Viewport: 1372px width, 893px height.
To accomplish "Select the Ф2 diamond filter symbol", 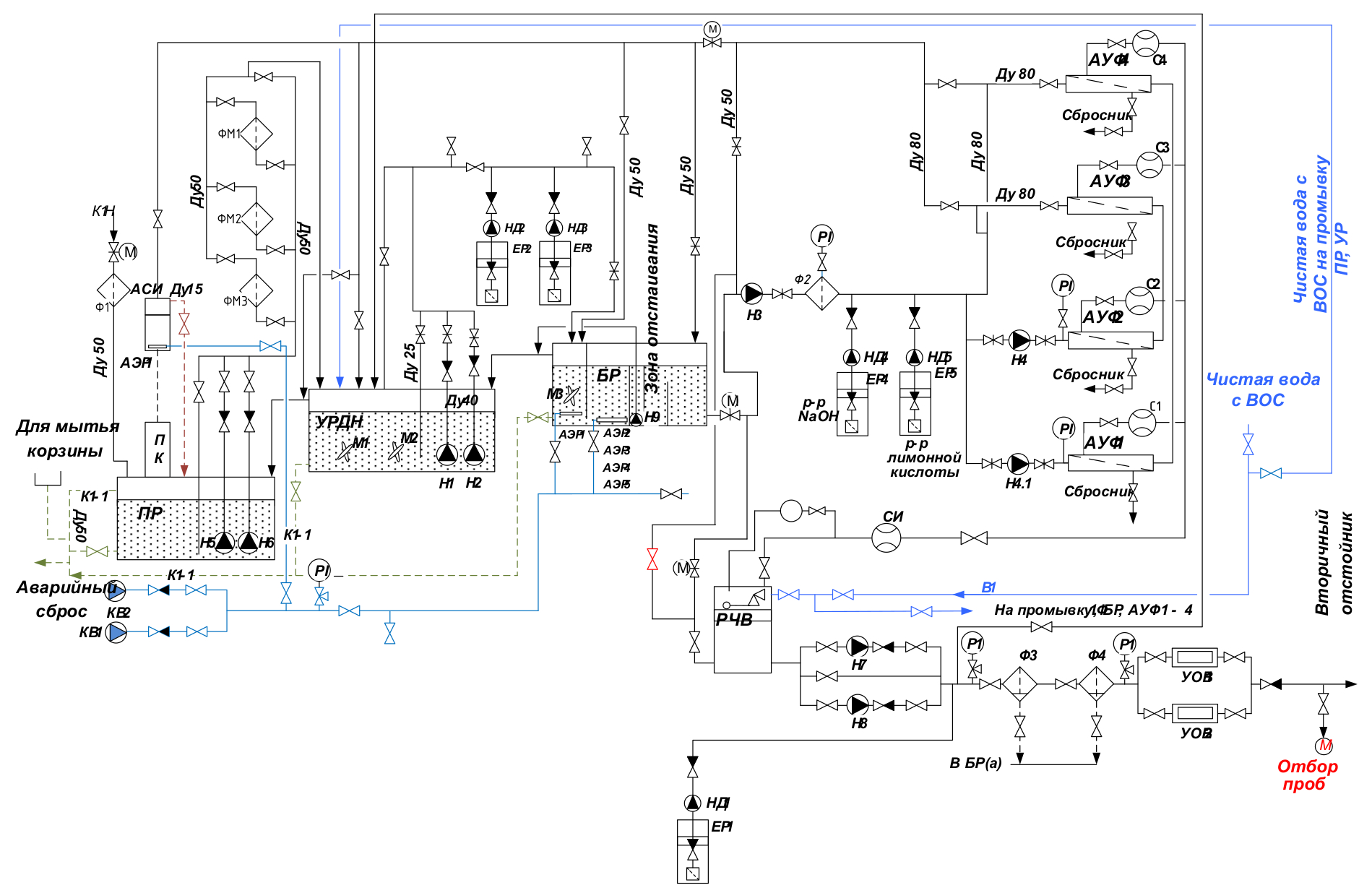I will click(x=822, y=293).
